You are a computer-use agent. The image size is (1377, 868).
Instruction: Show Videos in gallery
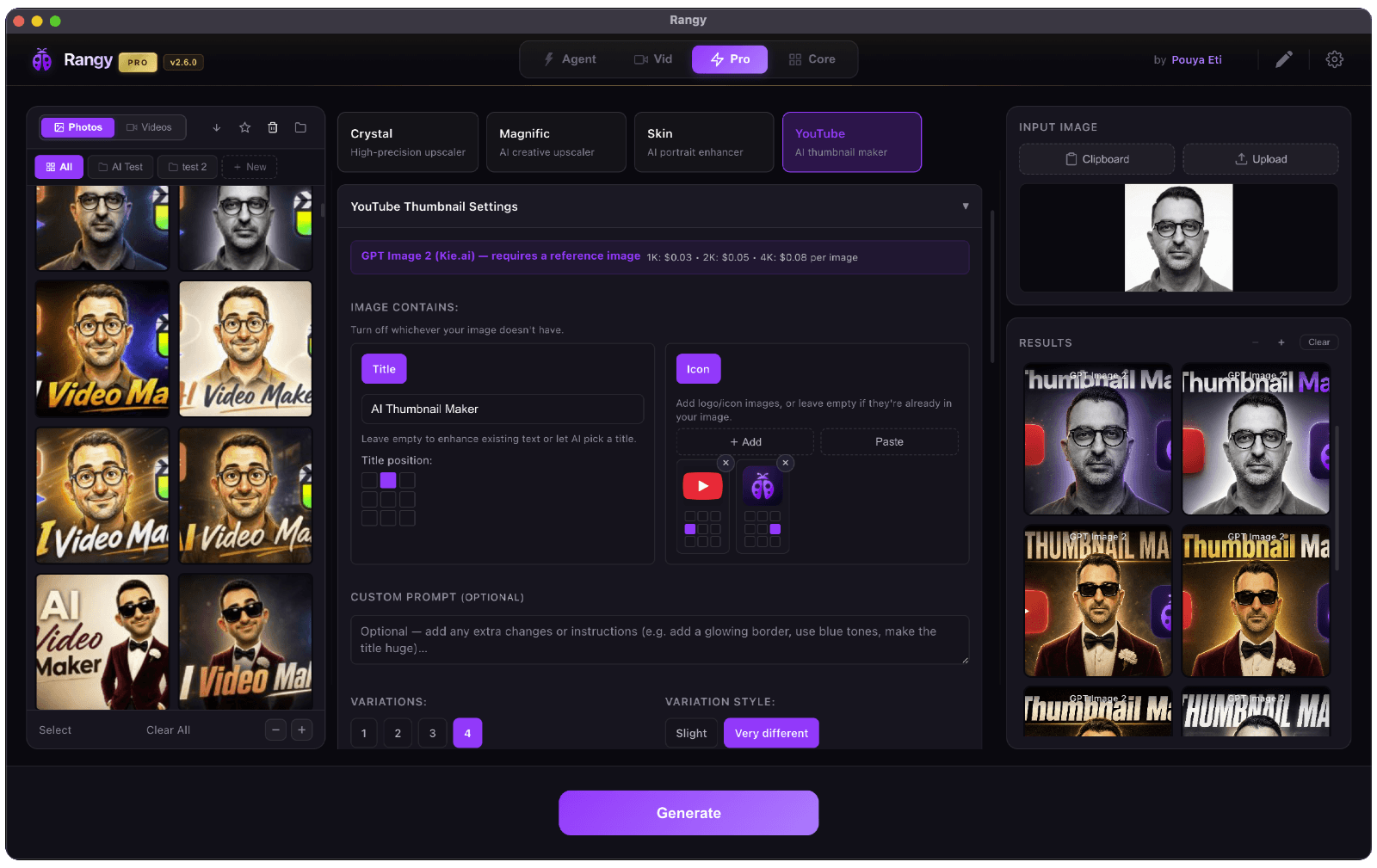tap(149, 127)
